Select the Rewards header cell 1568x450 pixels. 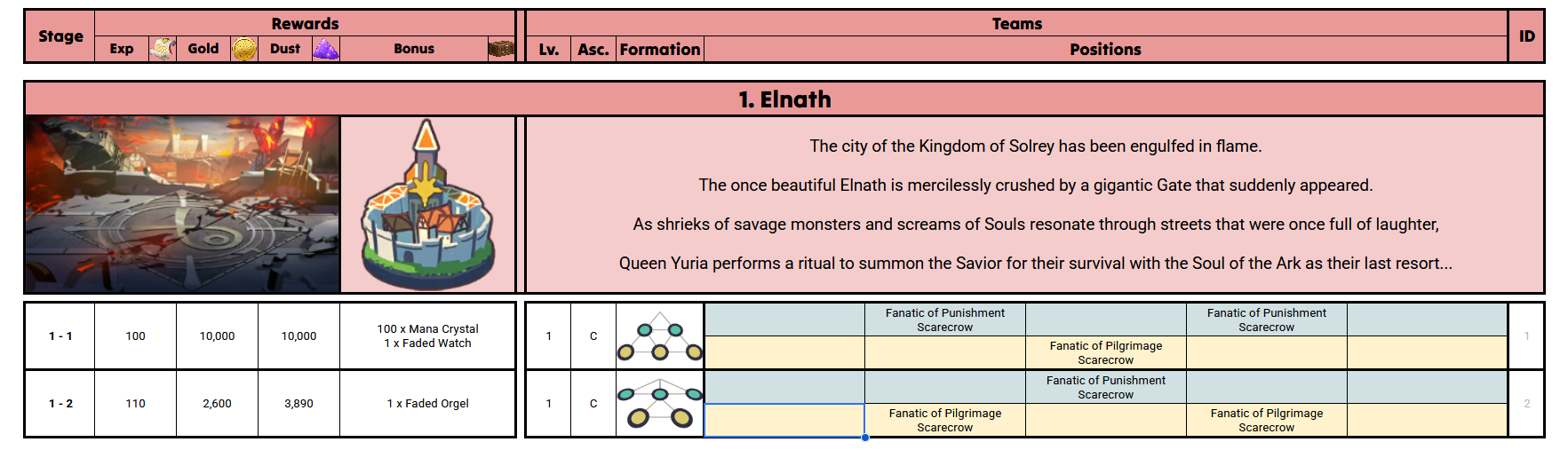[x=305, y=23]
